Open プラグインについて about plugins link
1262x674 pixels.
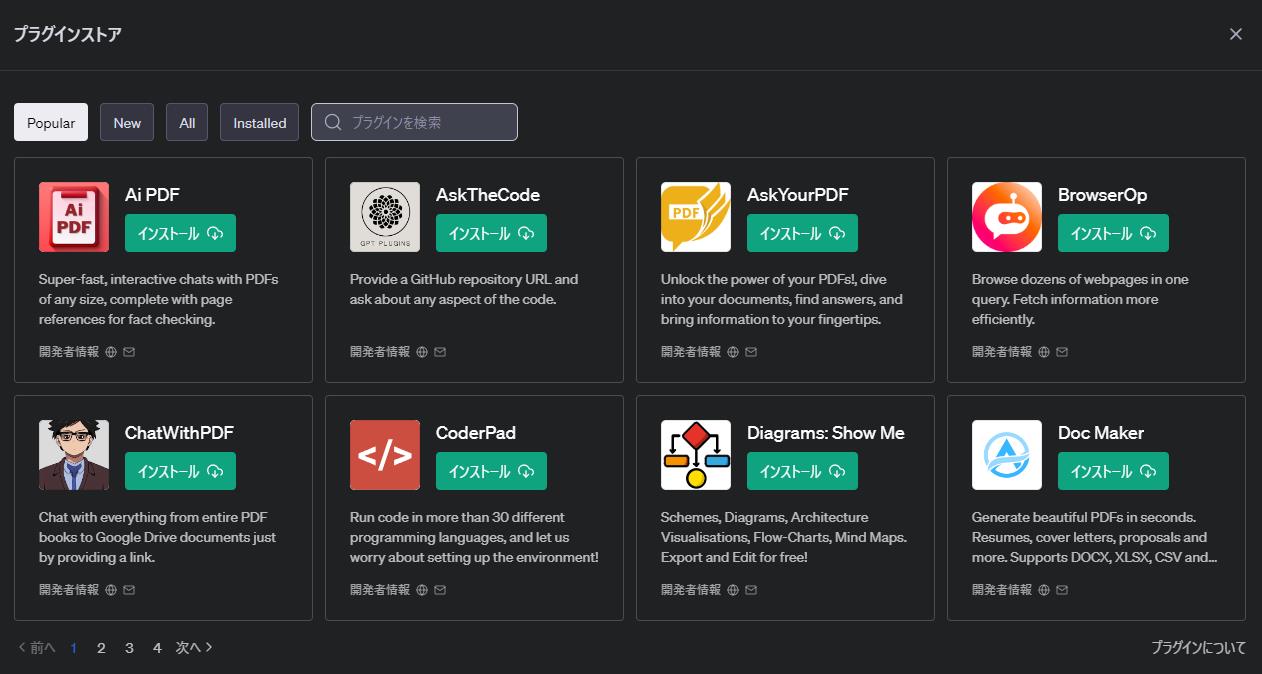coord(1198,648)
